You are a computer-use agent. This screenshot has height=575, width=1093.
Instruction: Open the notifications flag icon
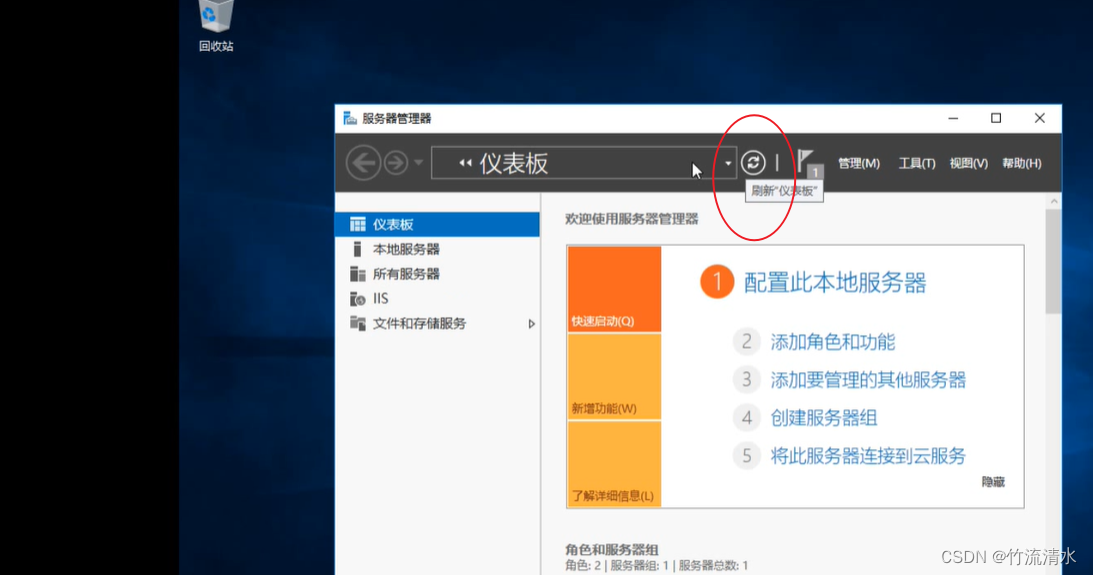pos(809,164)
